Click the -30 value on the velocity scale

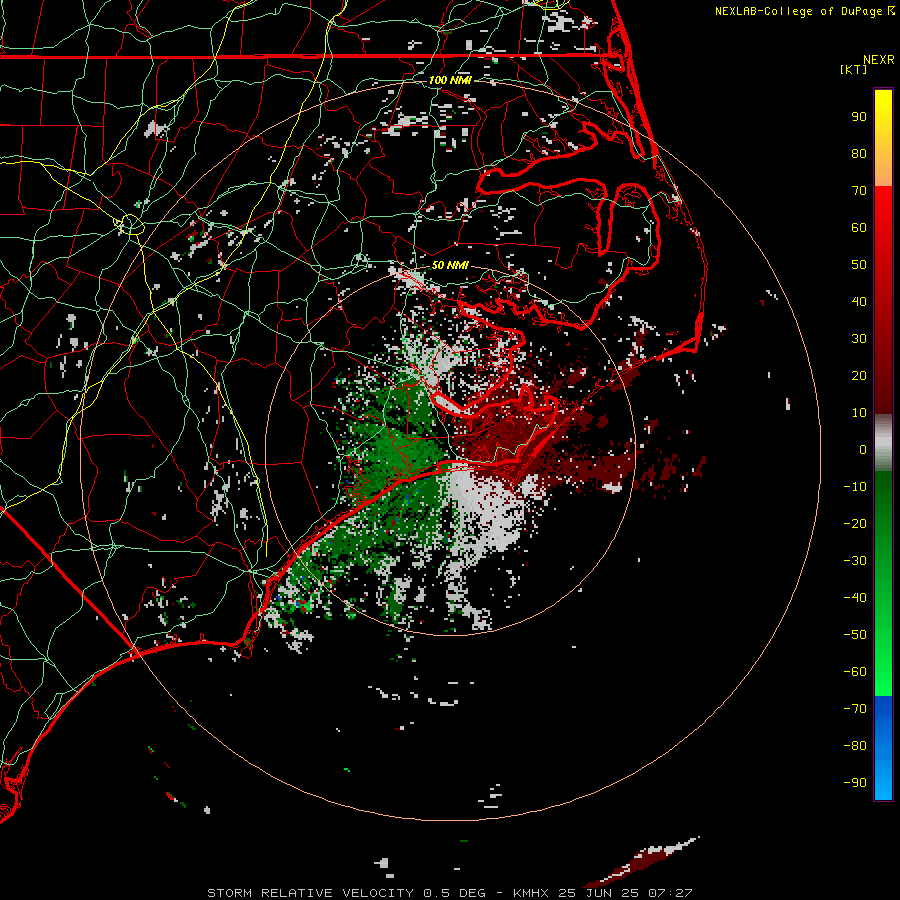tap(855, 561)
